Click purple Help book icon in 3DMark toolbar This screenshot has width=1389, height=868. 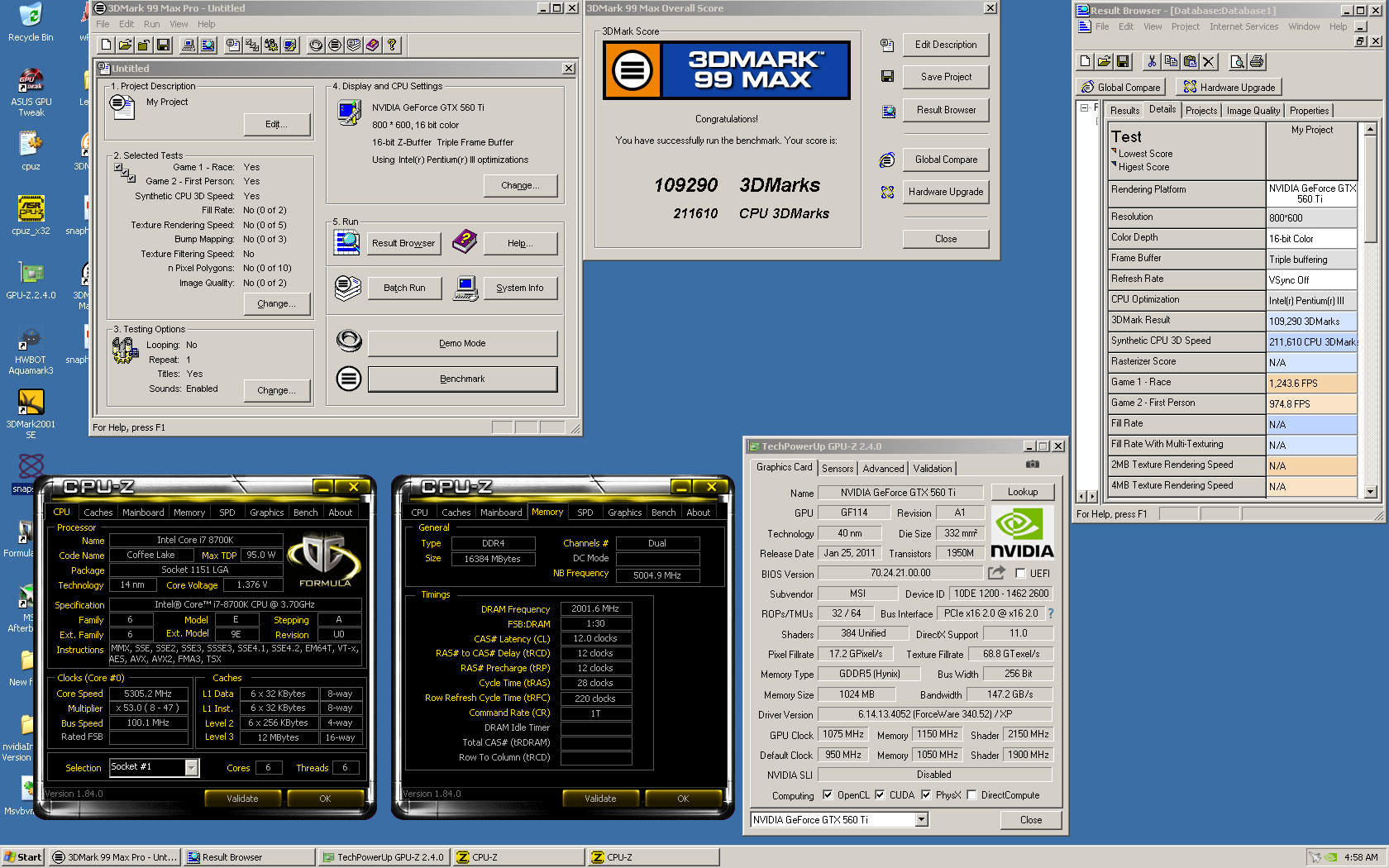[x=373, y=45]
